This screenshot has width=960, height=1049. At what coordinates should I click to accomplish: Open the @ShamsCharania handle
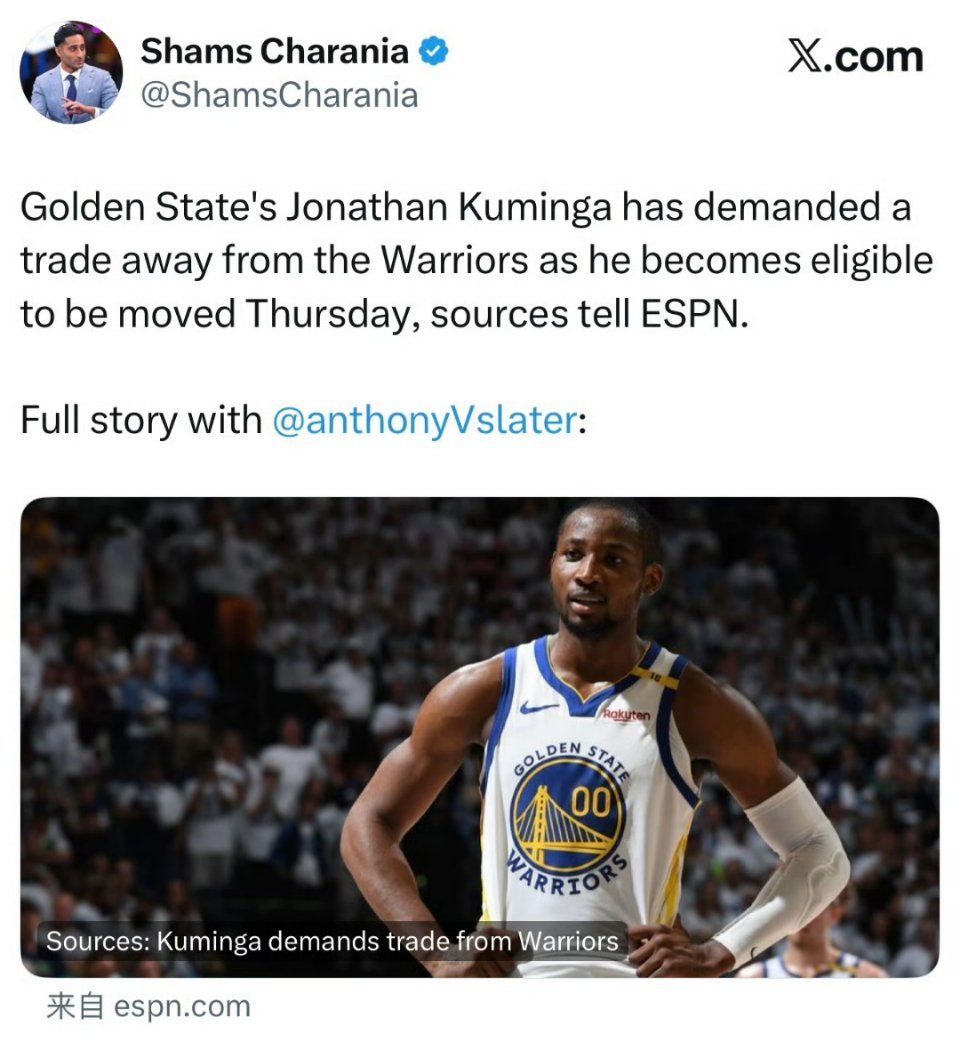tap(280, 95)
